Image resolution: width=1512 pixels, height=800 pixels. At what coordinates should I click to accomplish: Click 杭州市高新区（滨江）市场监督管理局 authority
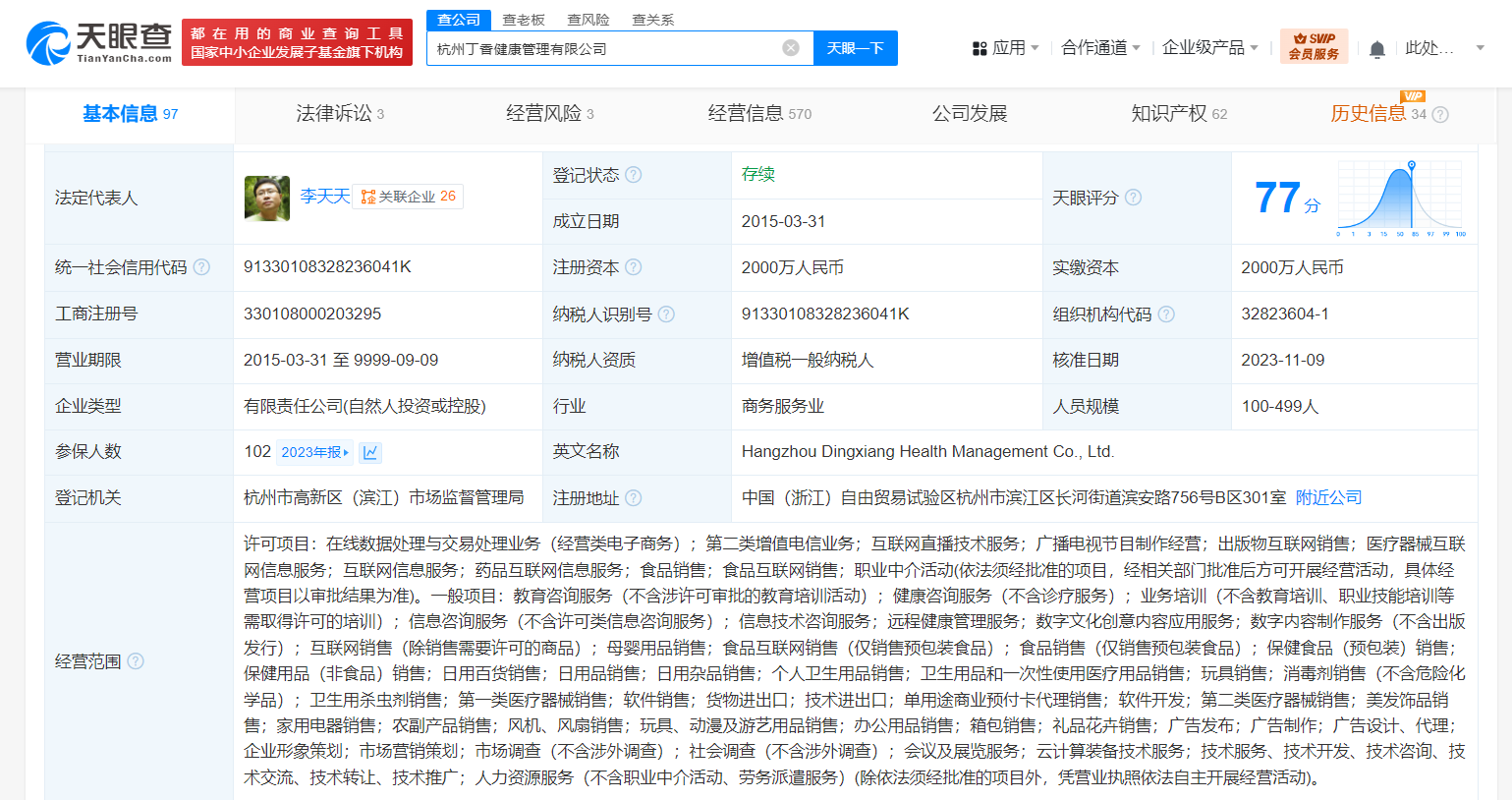[384, 498]
